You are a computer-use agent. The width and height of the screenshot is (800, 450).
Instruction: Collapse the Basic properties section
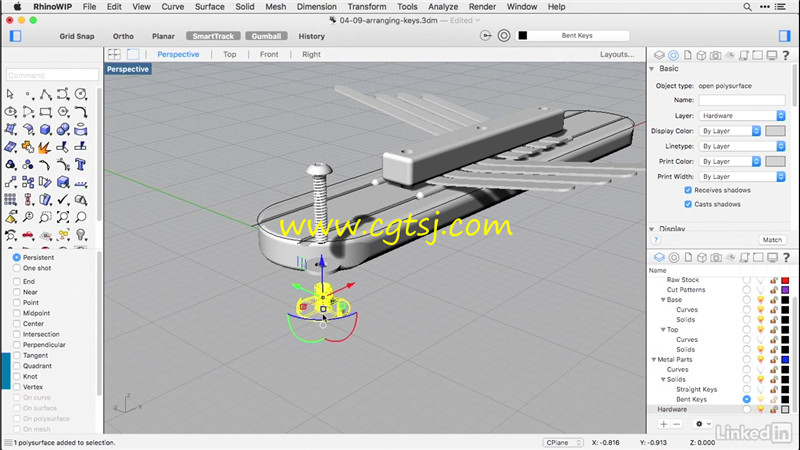[652, 69]
